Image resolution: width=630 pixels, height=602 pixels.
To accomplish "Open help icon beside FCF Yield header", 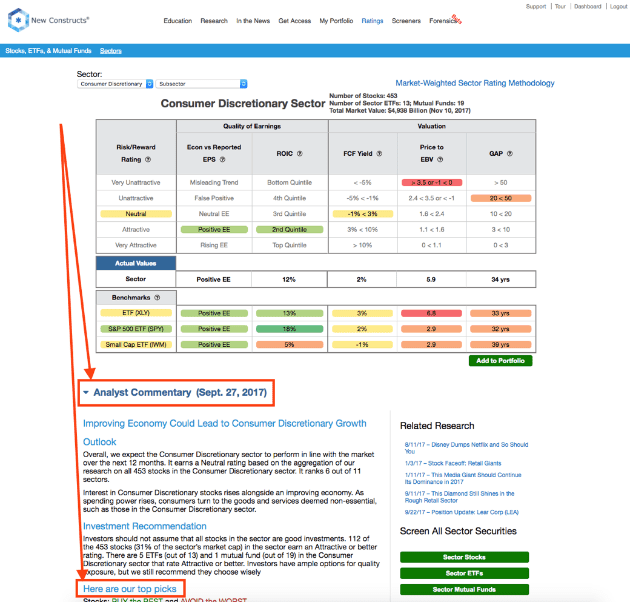I will (379, 154).
